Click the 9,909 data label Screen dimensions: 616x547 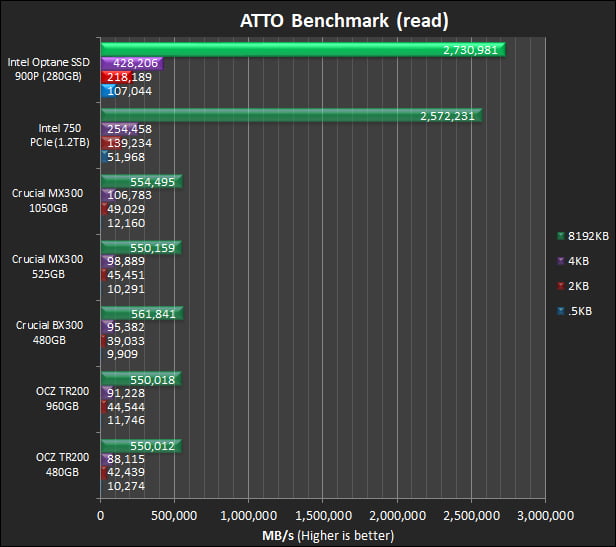point(122,354)
